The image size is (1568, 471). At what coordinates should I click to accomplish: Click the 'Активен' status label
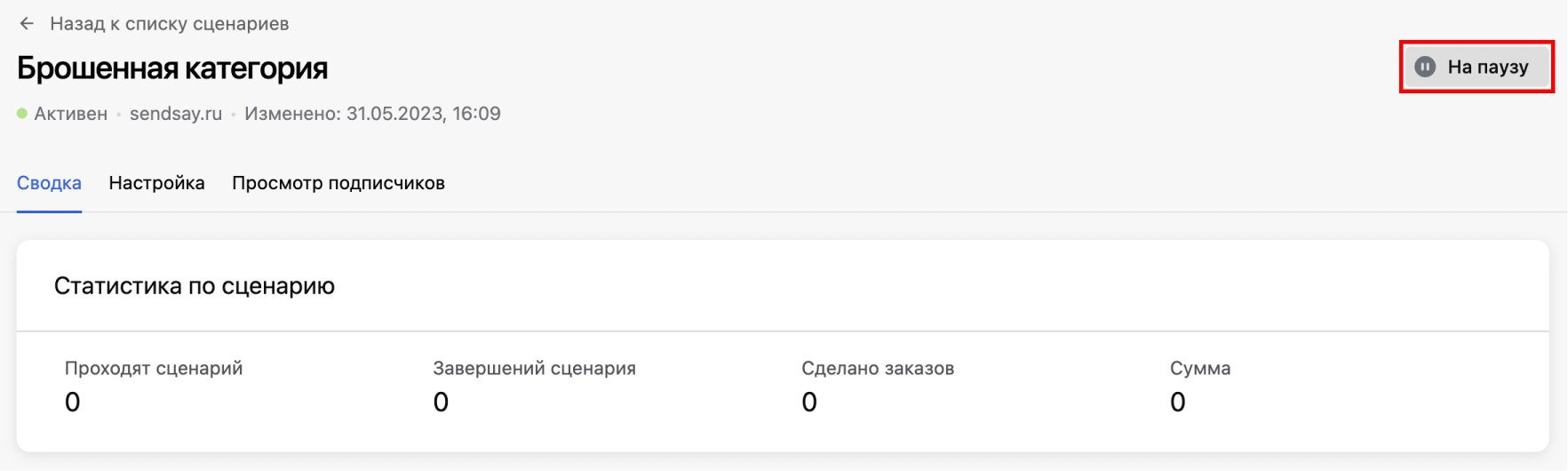pyautogui.click(x=70, y=114)
